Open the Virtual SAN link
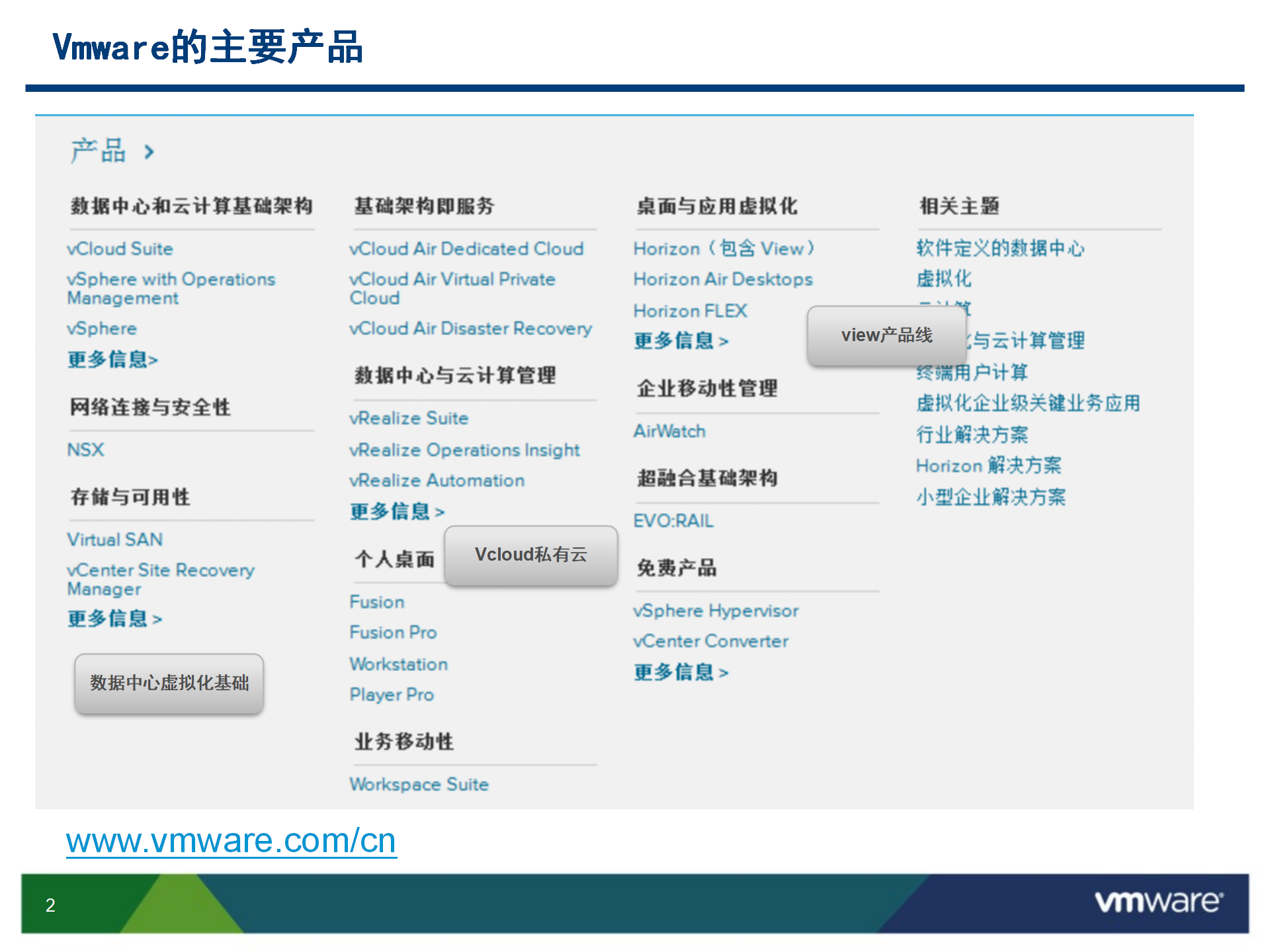1270x952 pixels. click(114, 539)
